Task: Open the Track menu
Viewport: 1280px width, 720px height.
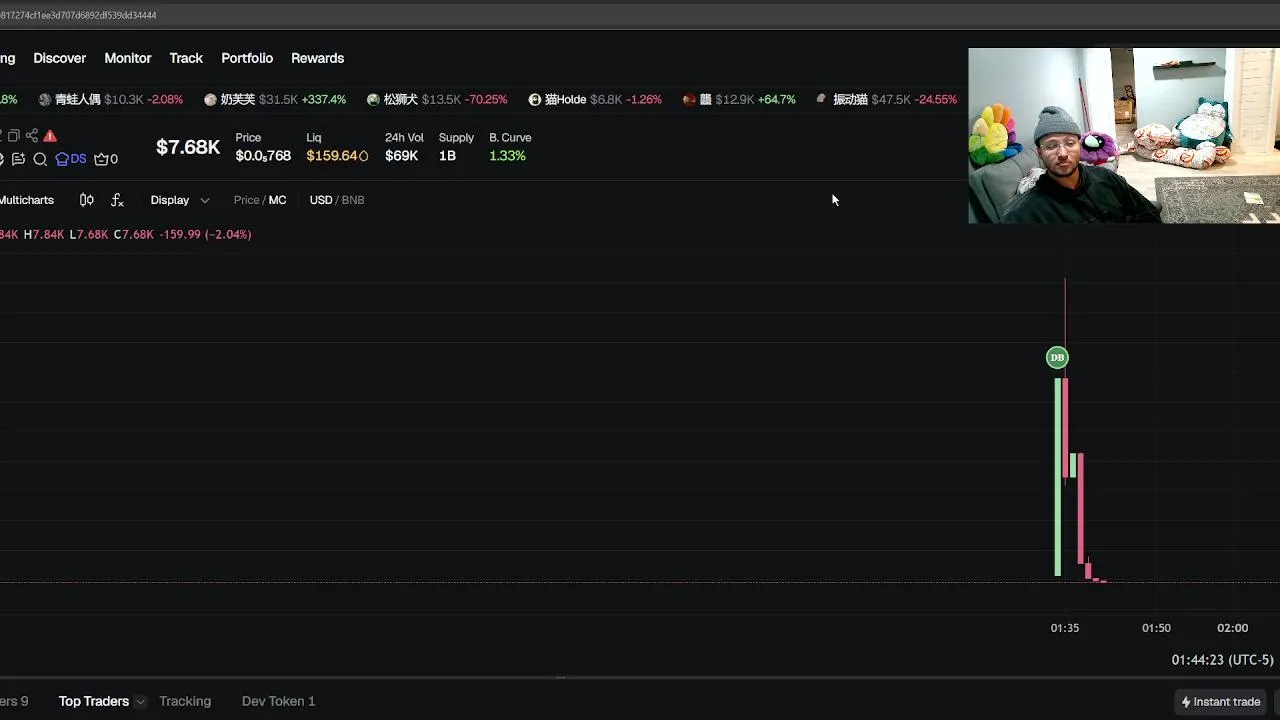Action: [x=186, y=58]
